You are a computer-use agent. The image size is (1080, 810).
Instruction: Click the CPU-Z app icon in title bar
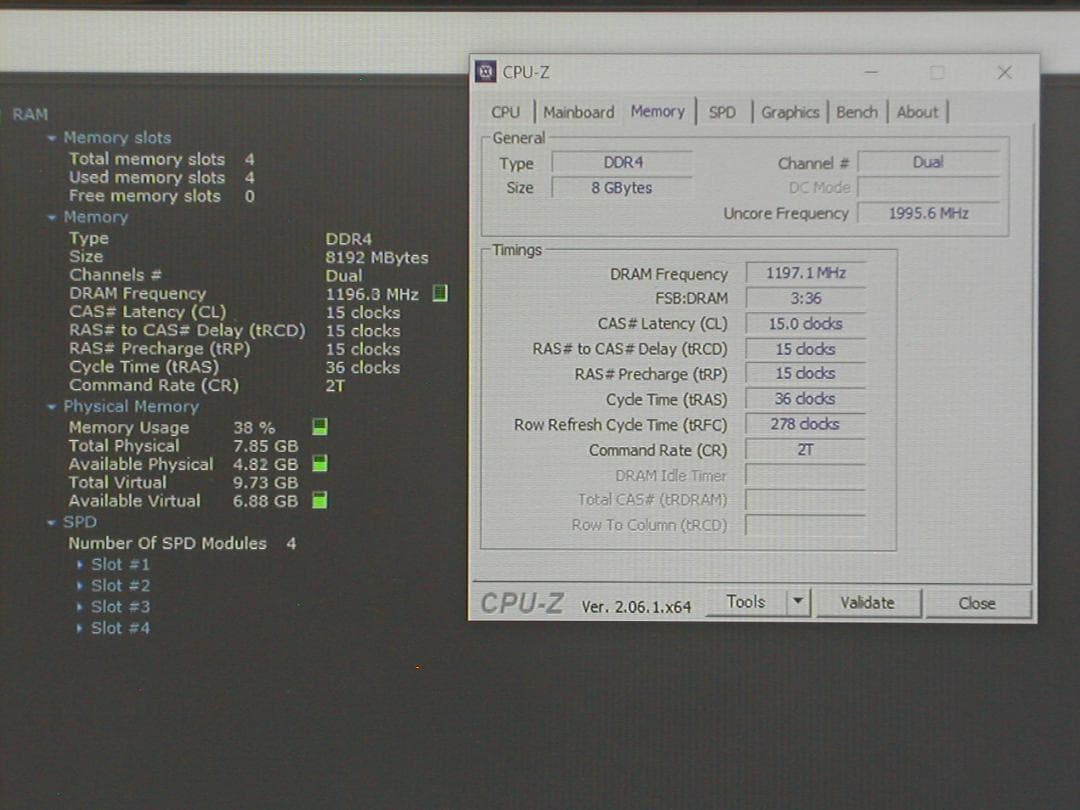486,72
